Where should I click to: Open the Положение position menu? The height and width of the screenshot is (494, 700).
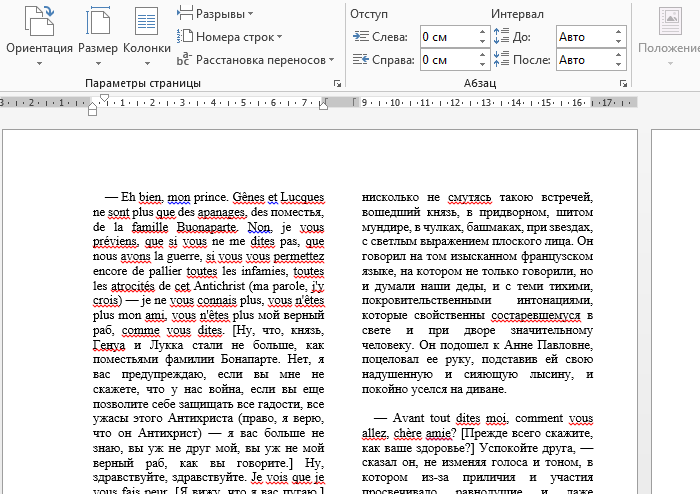669,35
